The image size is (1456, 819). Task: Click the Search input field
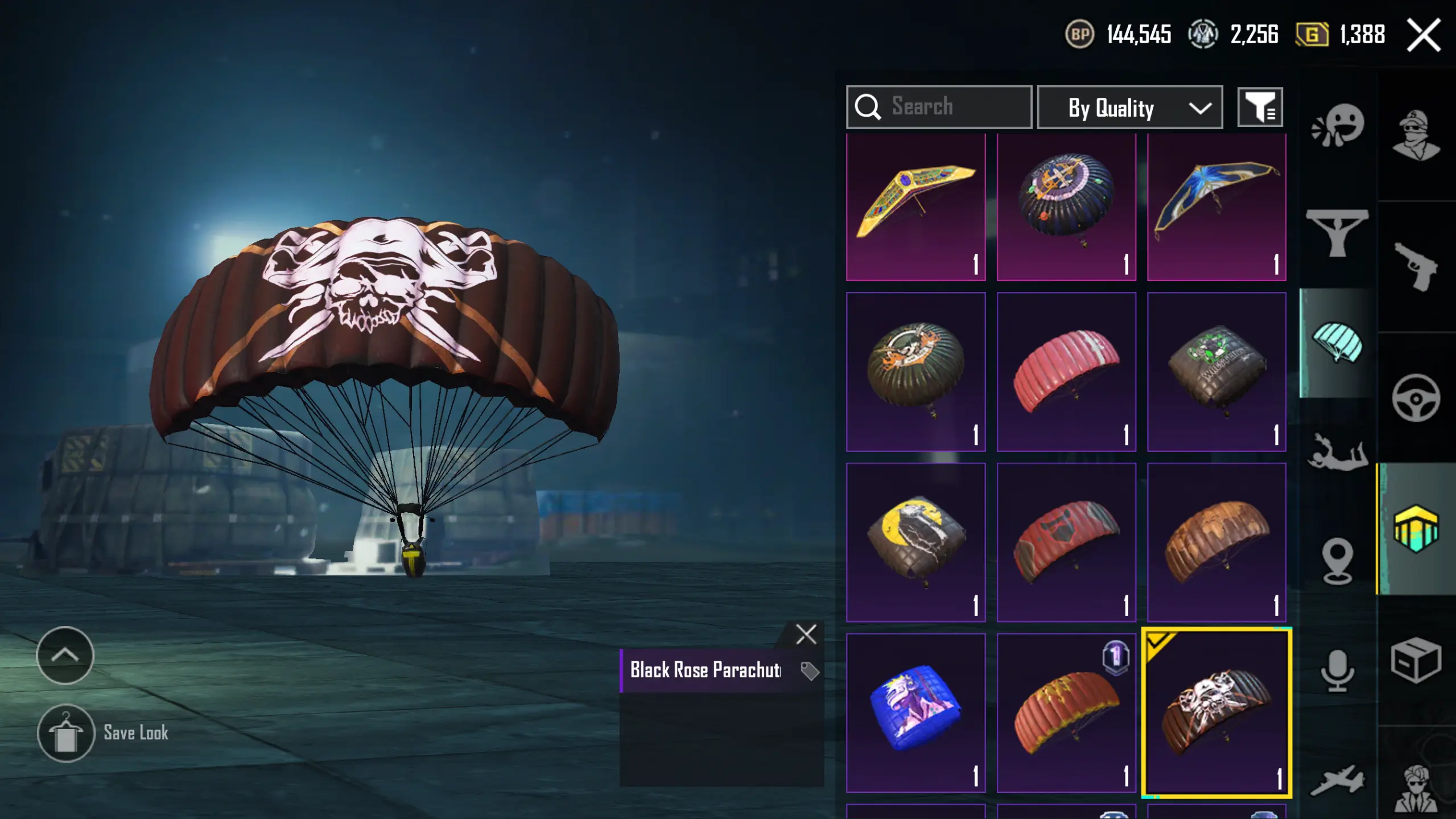(x=939, y=107)
